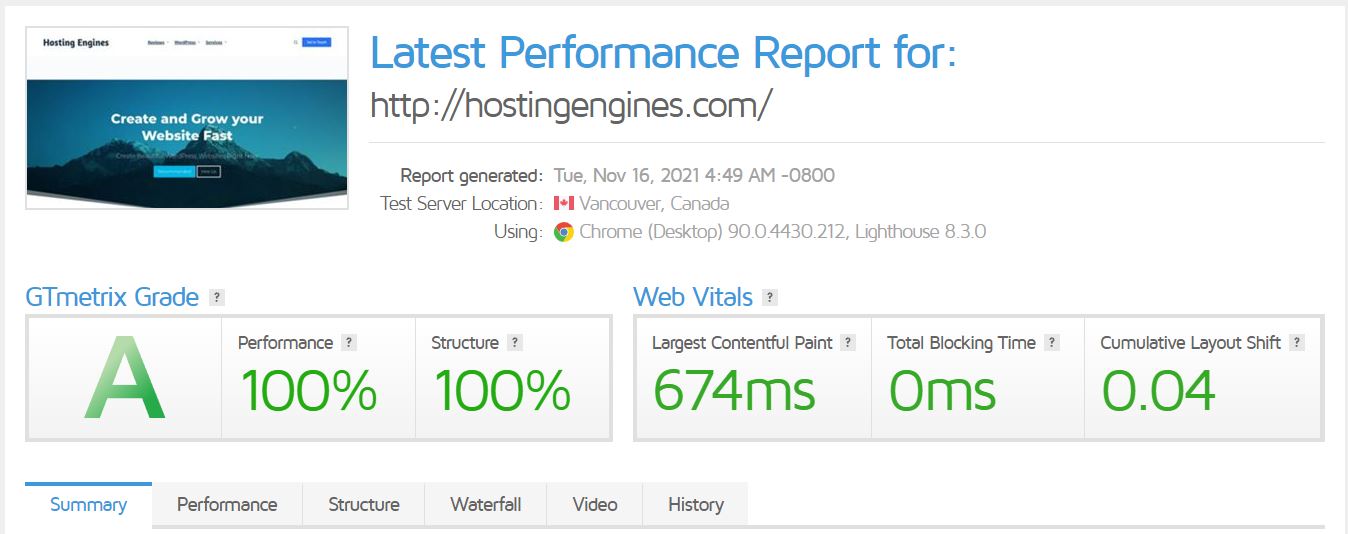
Task: Open the Performance score help icon
Action: click(349, 343)
